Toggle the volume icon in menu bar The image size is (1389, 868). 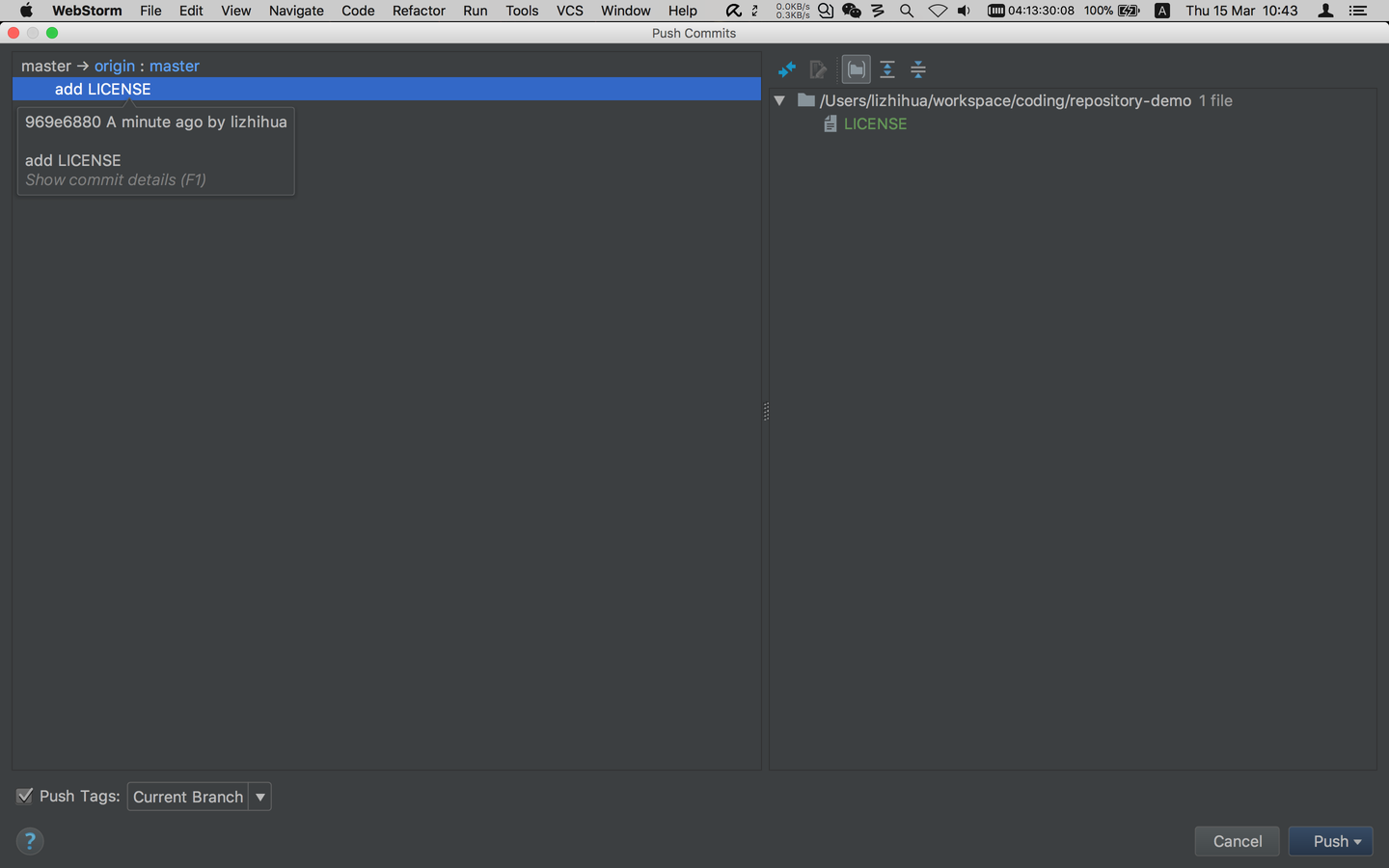963,11
